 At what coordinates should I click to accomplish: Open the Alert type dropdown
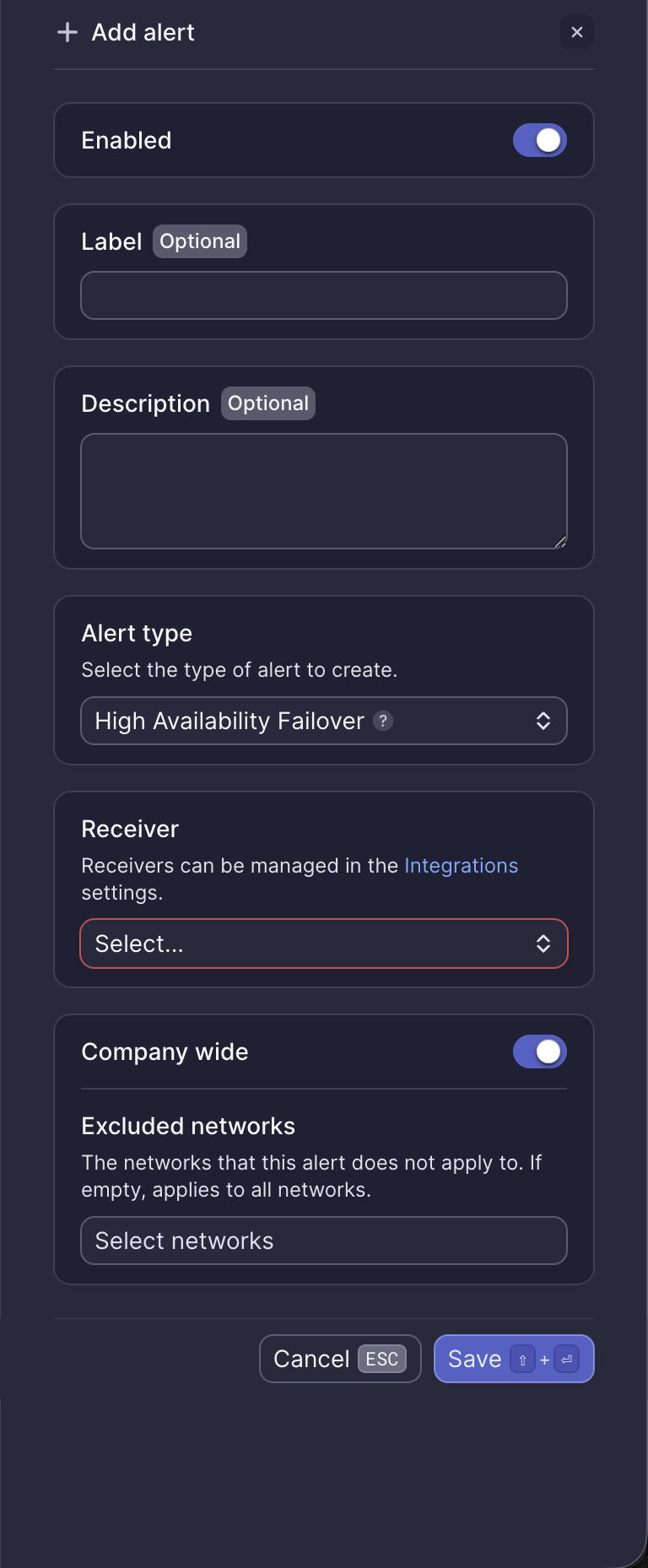324,721
